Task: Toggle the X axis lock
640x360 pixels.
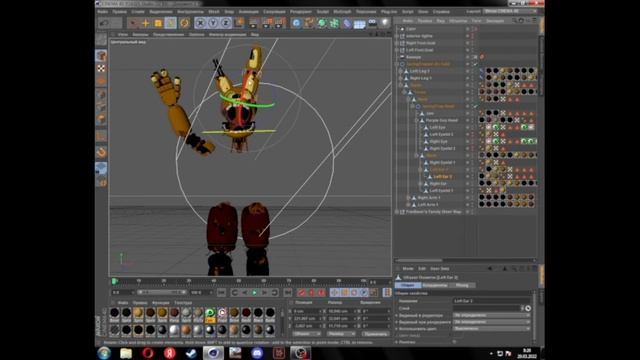Action: coord(200,23)
